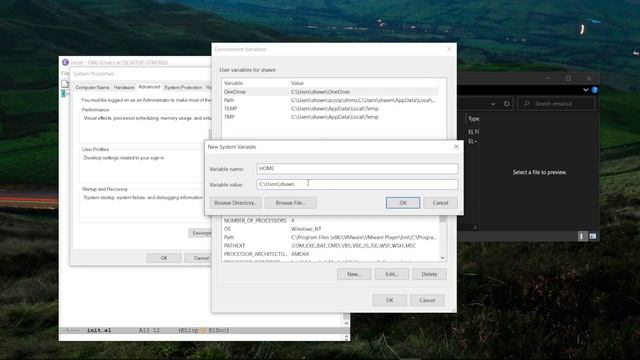Select Advanced tab in System Properties
Screen dimensions: 640x360
pyautogui.click(x=149, y=87)
